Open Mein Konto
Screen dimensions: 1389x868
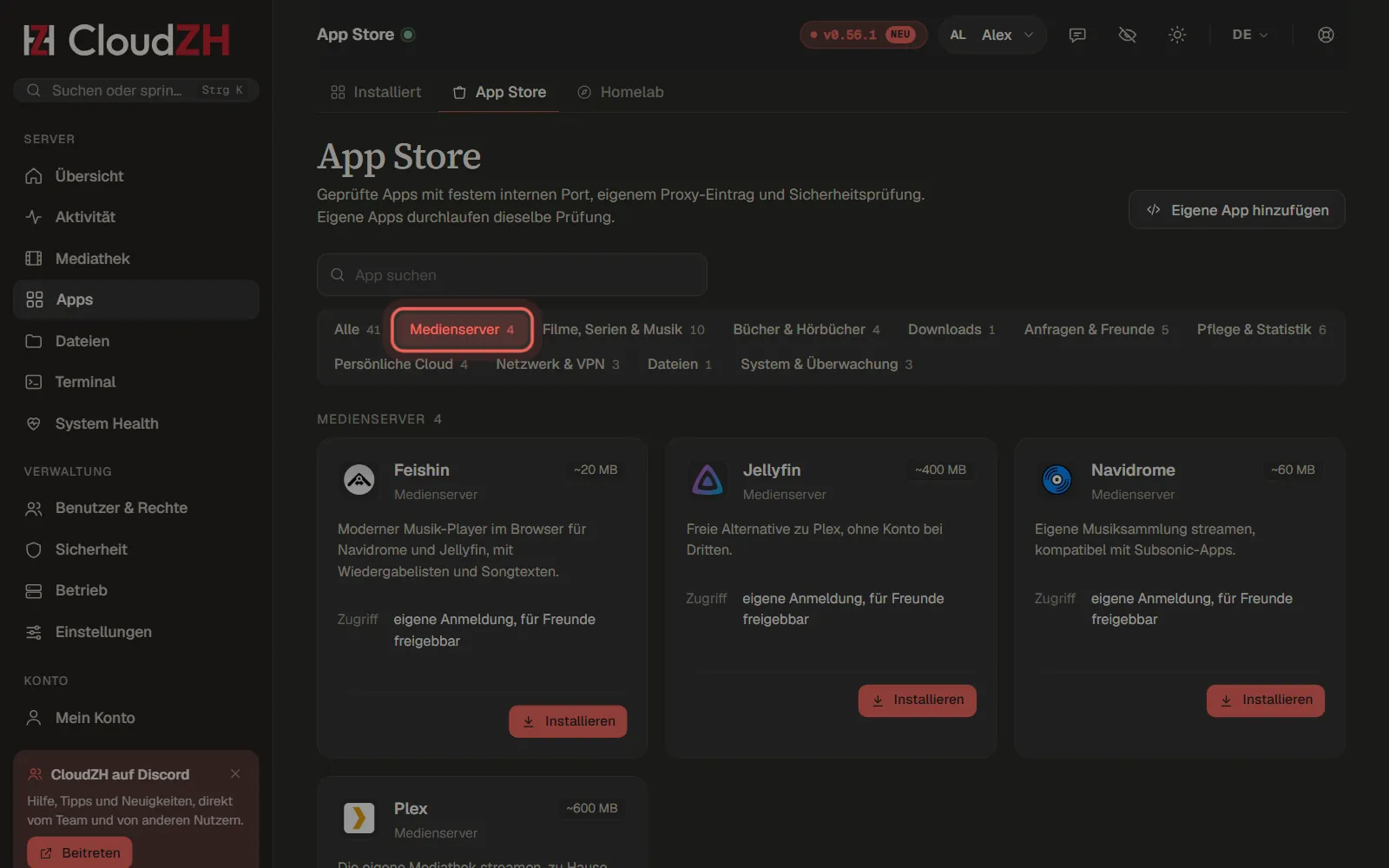(x=136, y=718)
